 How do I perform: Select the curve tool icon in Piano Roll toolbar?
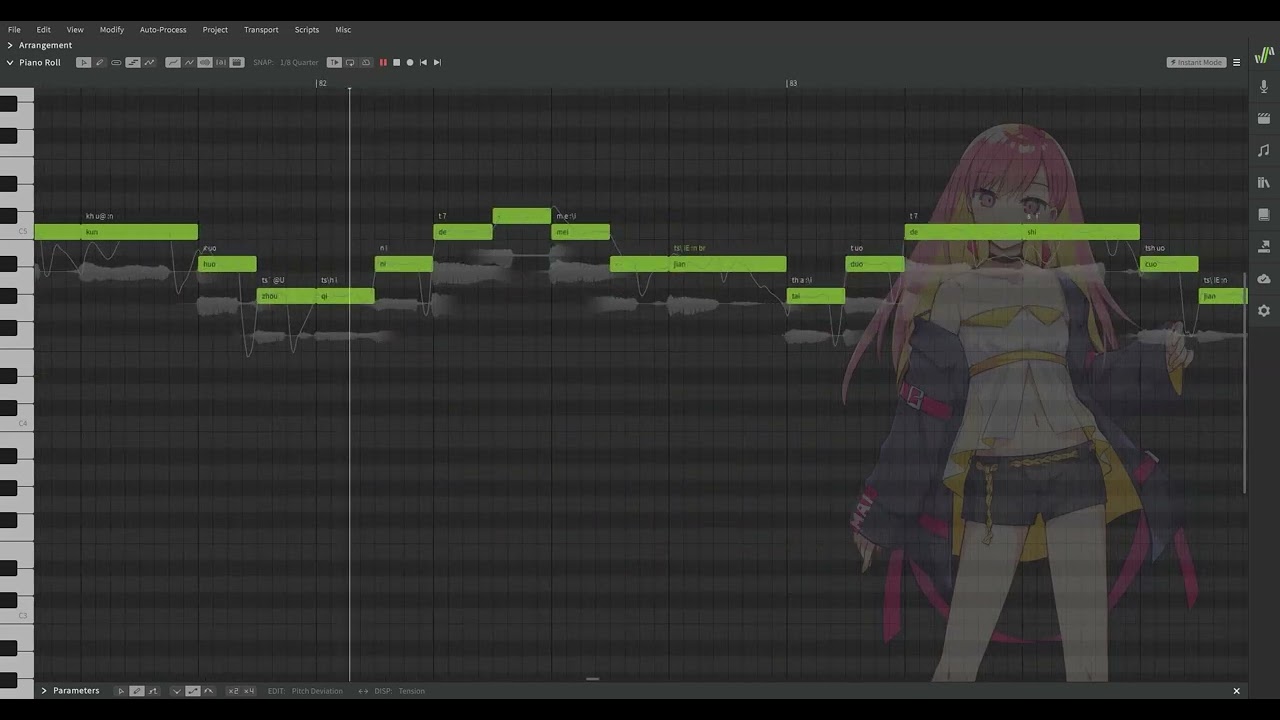[x=149, y=62]
